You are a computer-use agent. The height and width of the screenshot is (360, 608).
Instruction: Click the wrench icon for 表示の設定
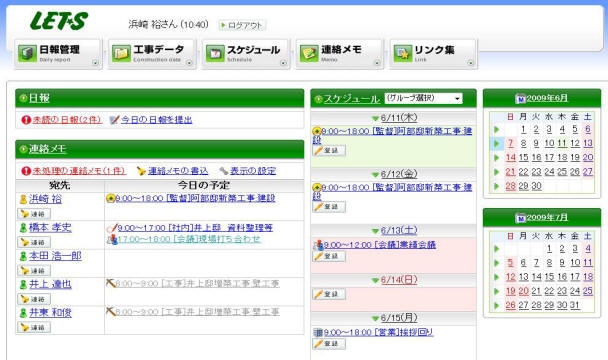(224, 171)
